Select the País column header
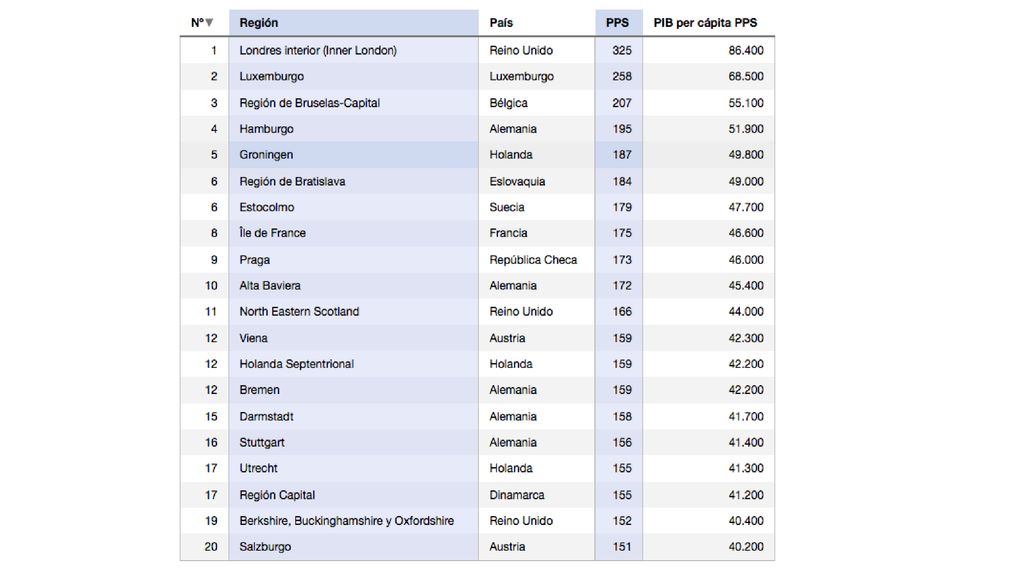This screenshot has width=1024, height=576. coord(536,23)
